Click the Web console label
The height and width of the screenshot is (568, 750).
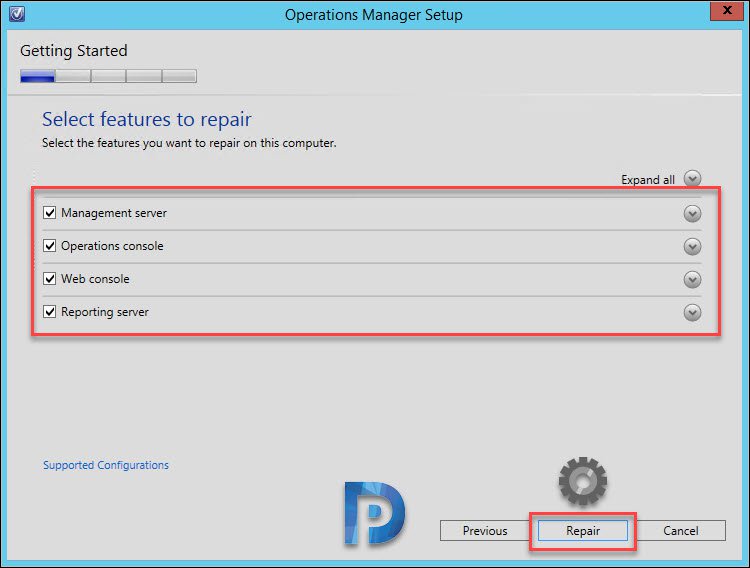point(95,279)
